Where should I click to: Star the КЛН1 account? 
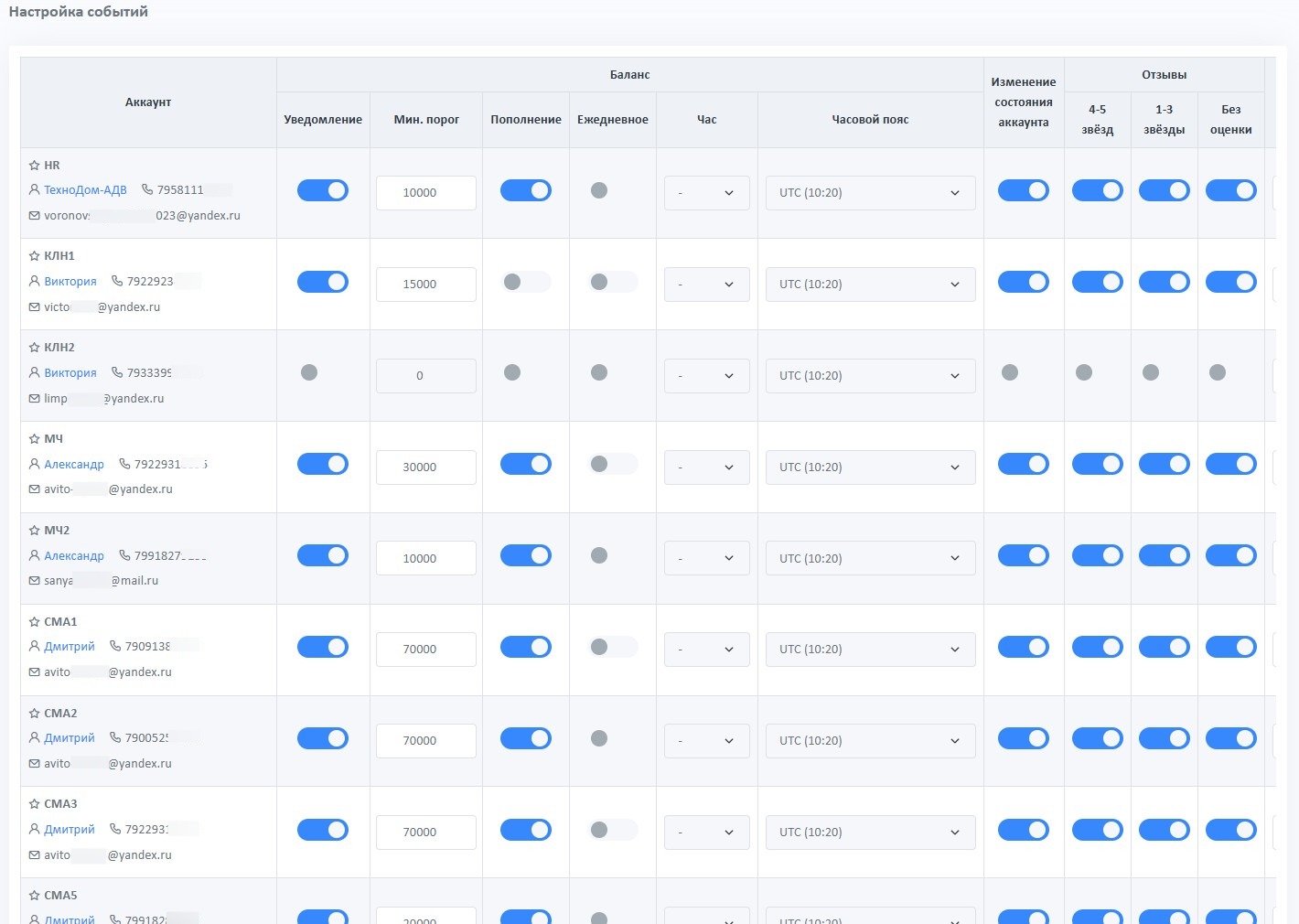pos(34,256)
